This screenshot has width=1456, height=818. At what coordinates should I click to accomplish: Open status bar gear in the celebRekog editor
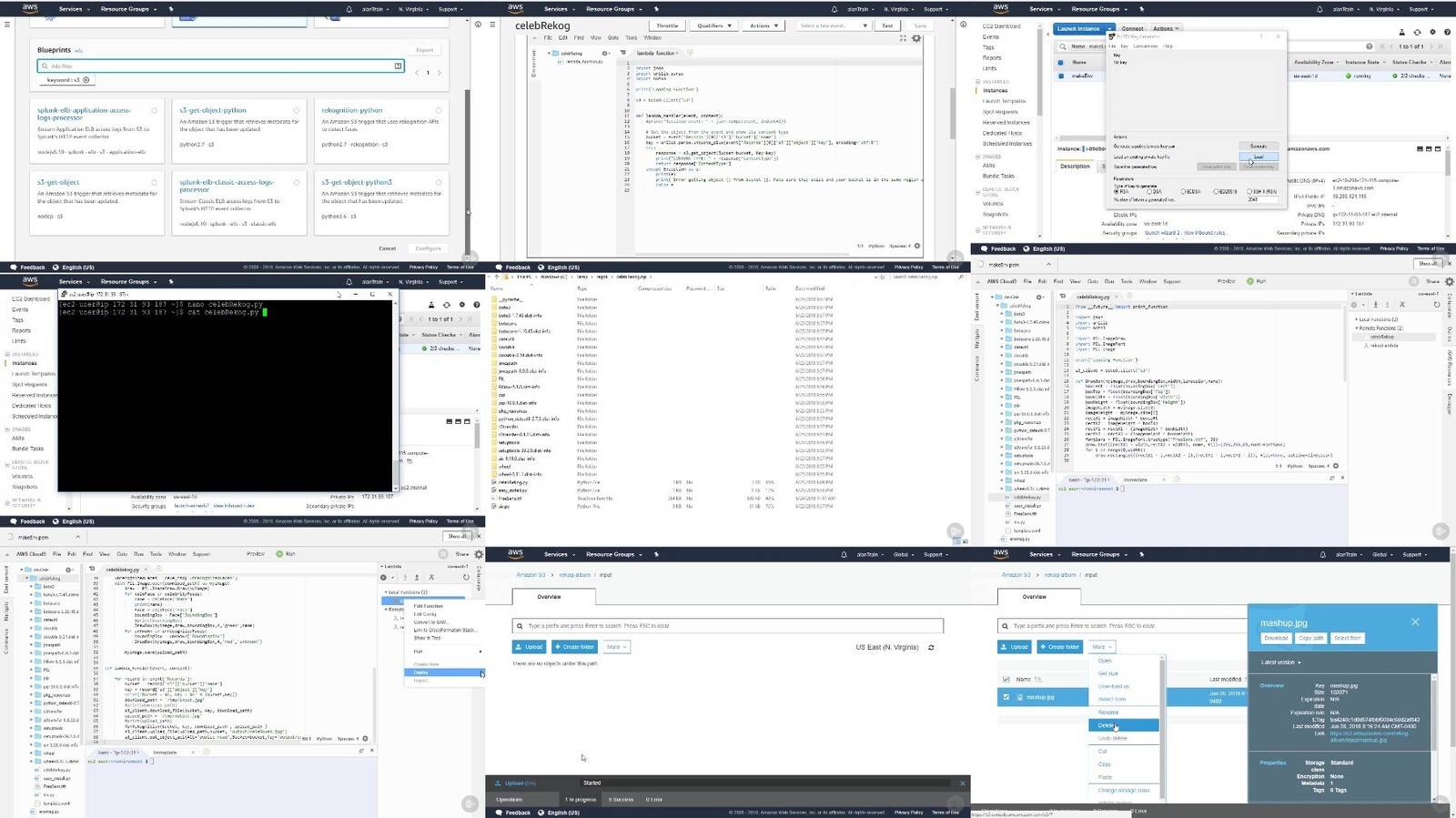click(x=916, y=246)
